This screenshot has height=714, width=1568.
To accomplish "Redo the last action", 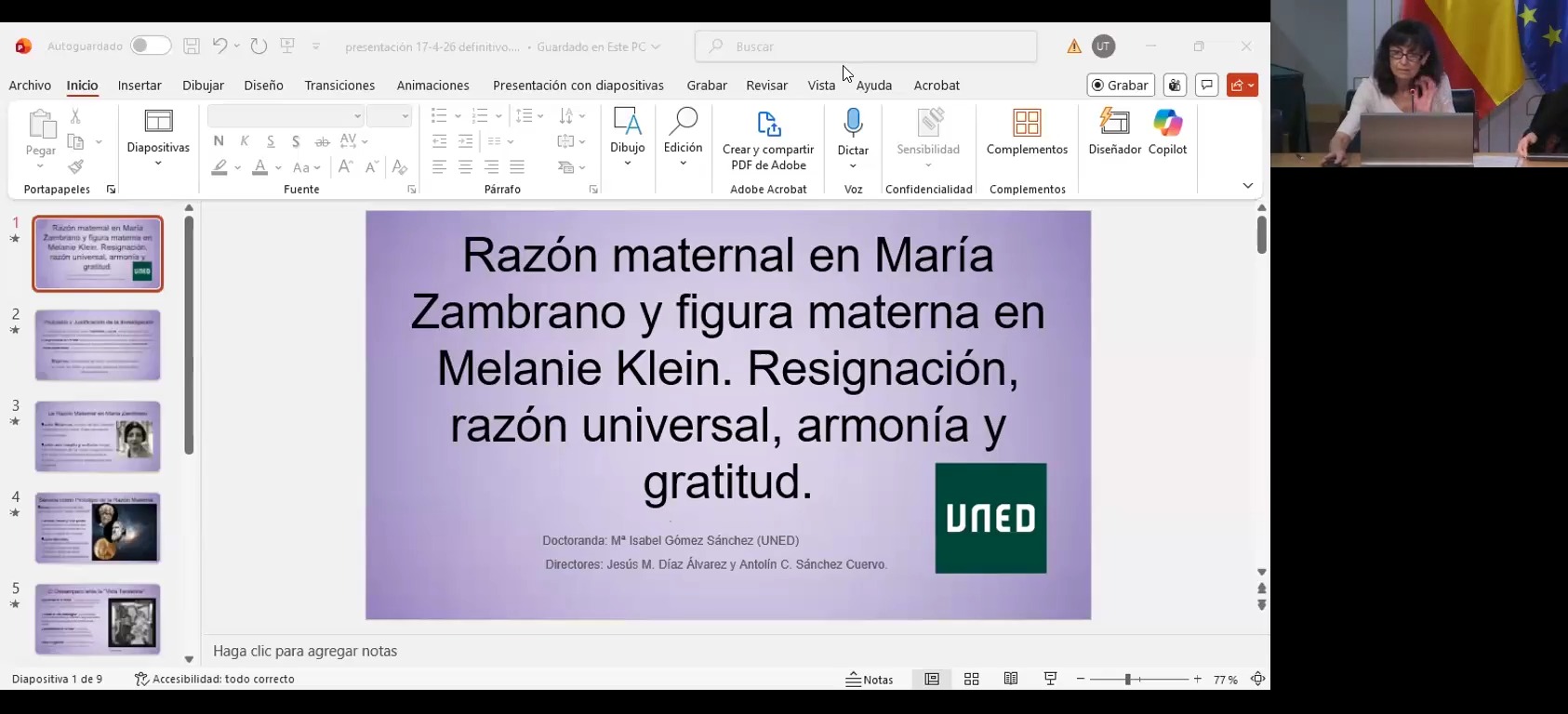I will pos(259,46).
